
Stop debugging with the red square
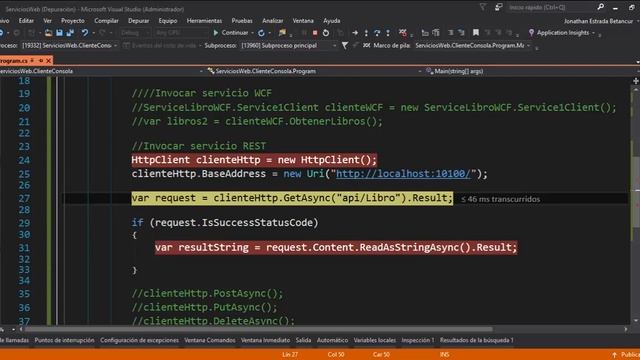(315, 33)
